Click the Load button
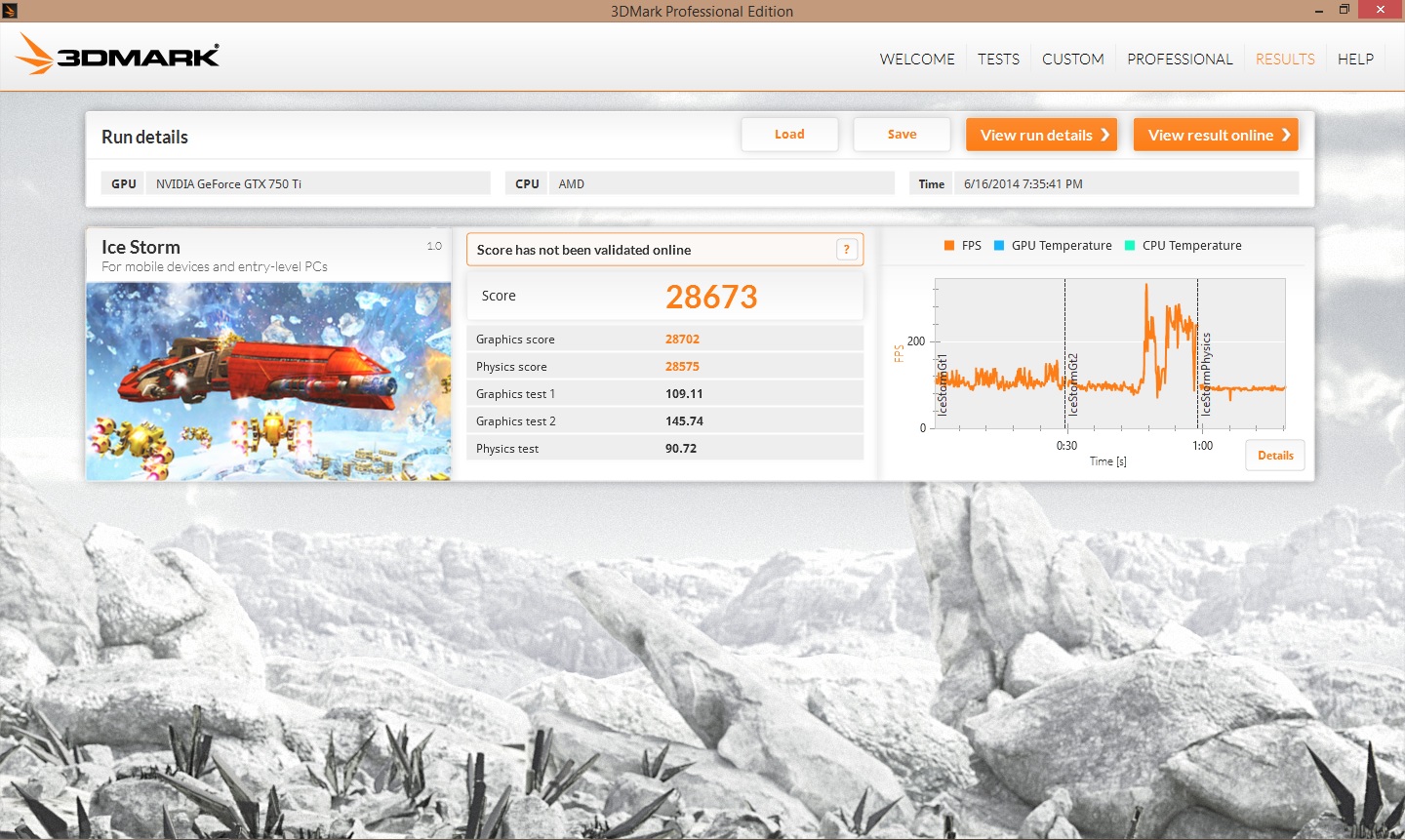Screen dimensions: 1405x840 pyautogui.click(x=789, y=135)
